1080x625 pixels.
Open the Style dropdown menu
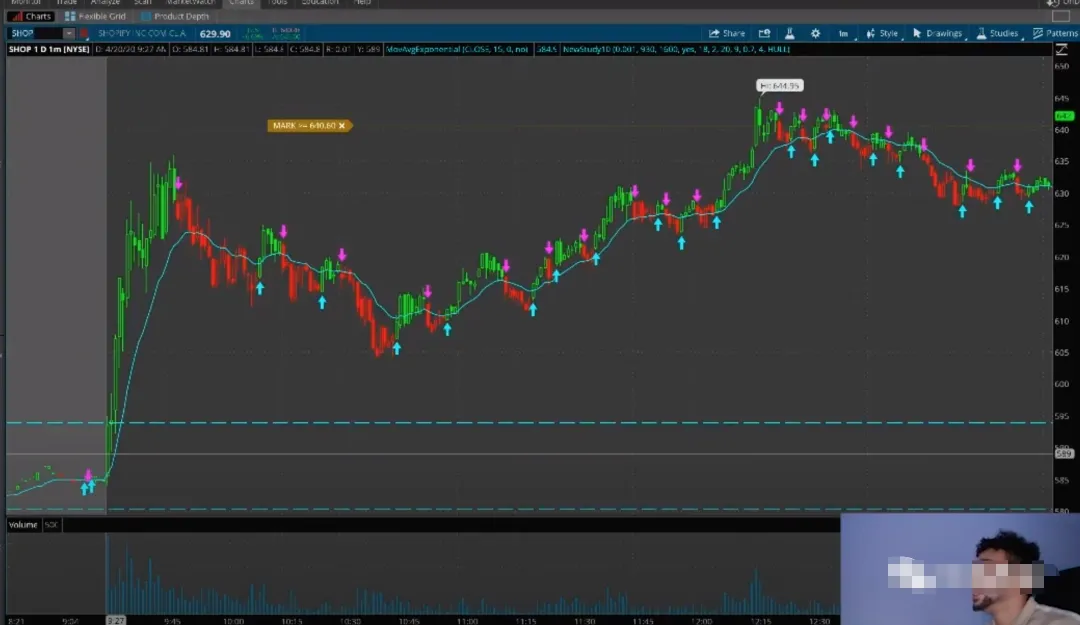(x=882, y=33)
